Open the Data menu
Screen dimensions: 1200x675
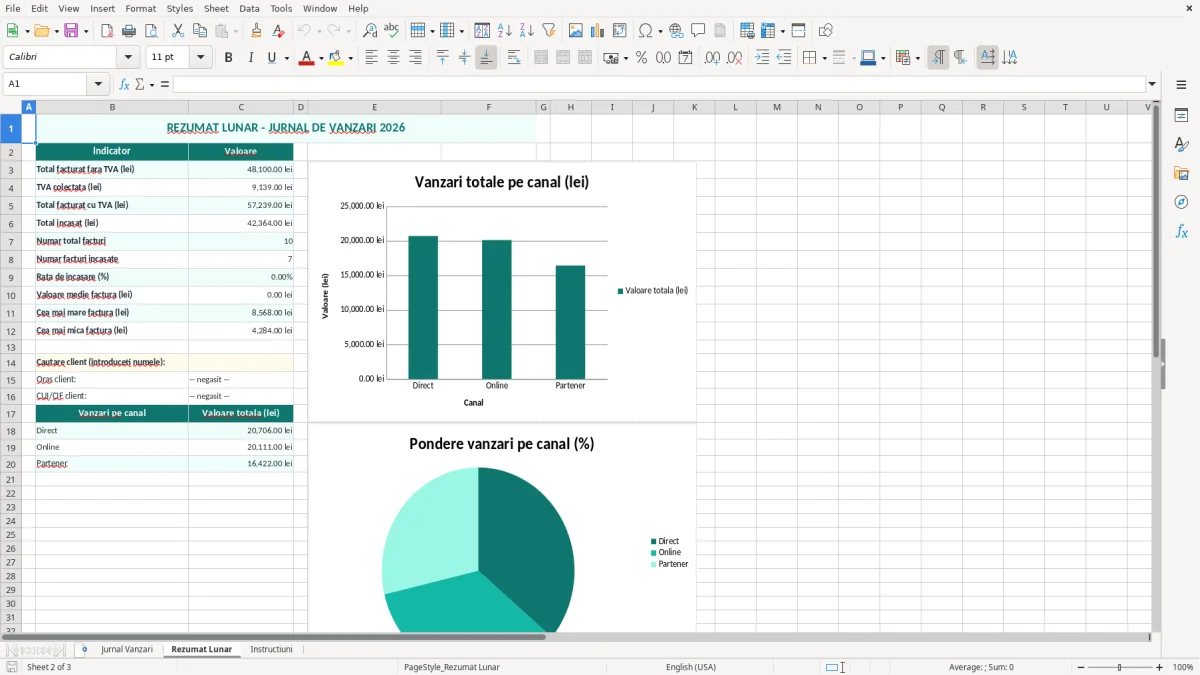(x=249, y=8)
